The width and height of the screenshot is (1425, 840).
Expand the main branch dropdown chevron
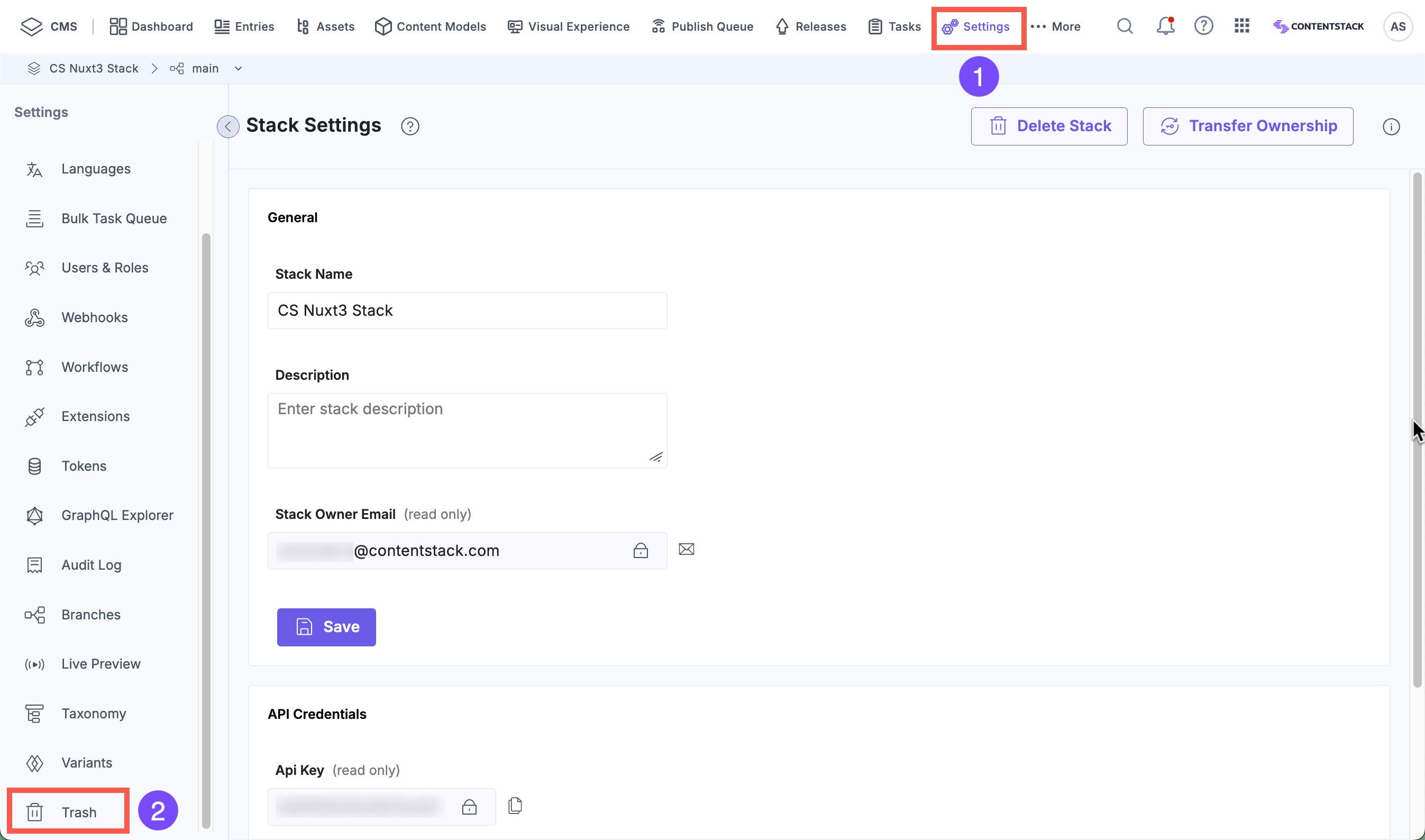pos(238,68)
